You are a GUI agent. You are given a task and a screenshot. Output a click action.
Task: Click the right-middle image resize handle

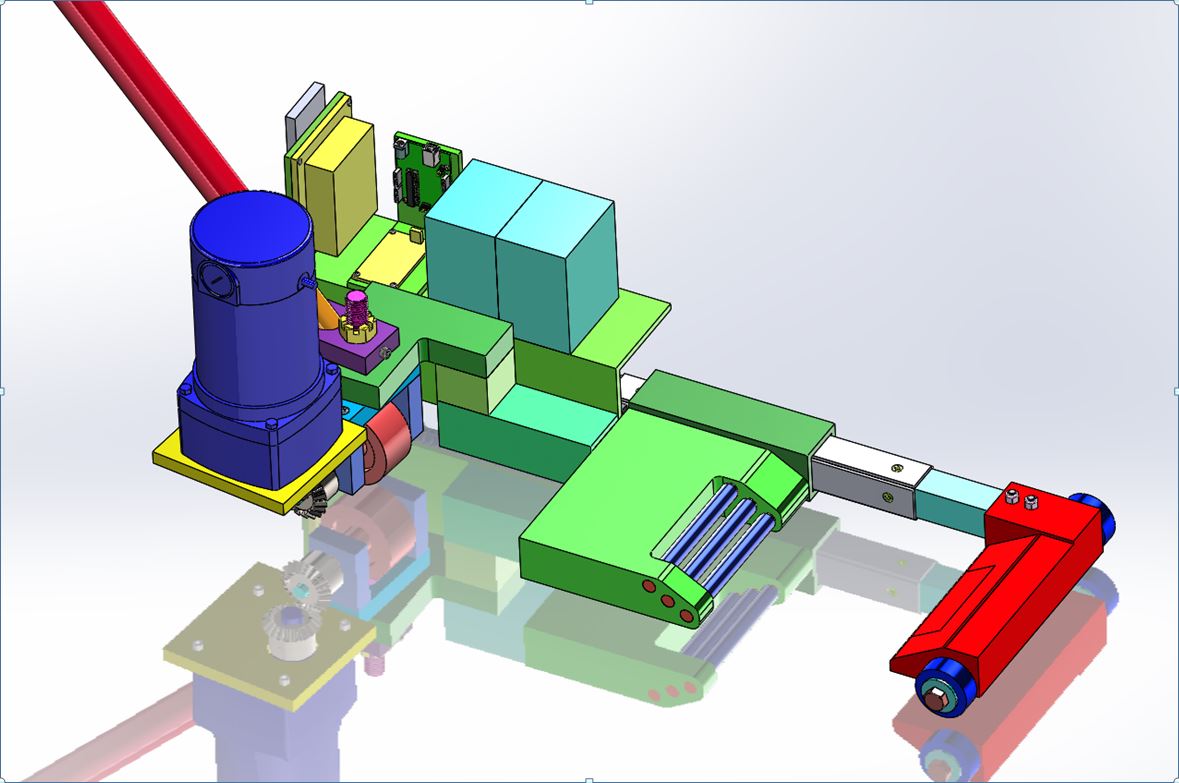[1176, 391]
